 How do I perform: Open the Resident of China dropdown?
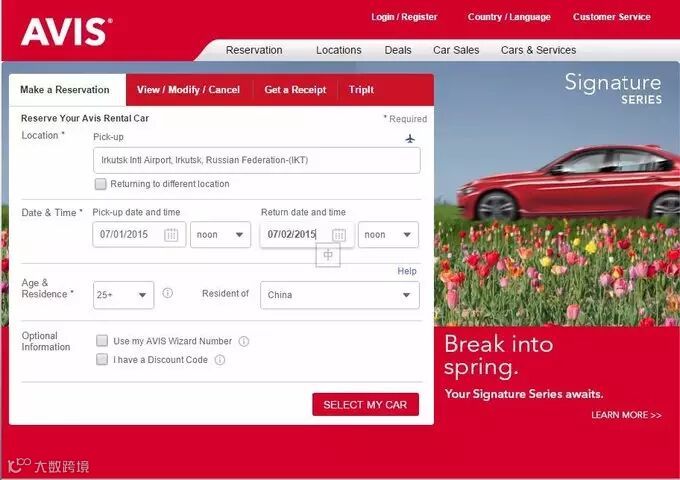(x=340, y=295)
